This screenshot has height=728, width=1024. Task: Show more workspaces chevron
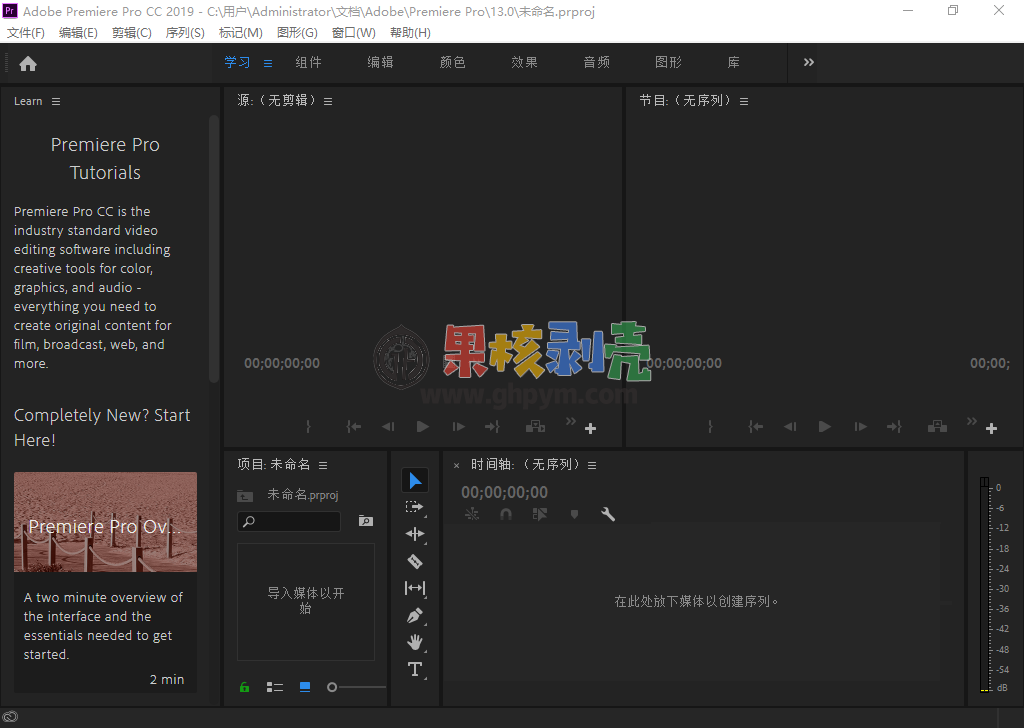[808, 63]
